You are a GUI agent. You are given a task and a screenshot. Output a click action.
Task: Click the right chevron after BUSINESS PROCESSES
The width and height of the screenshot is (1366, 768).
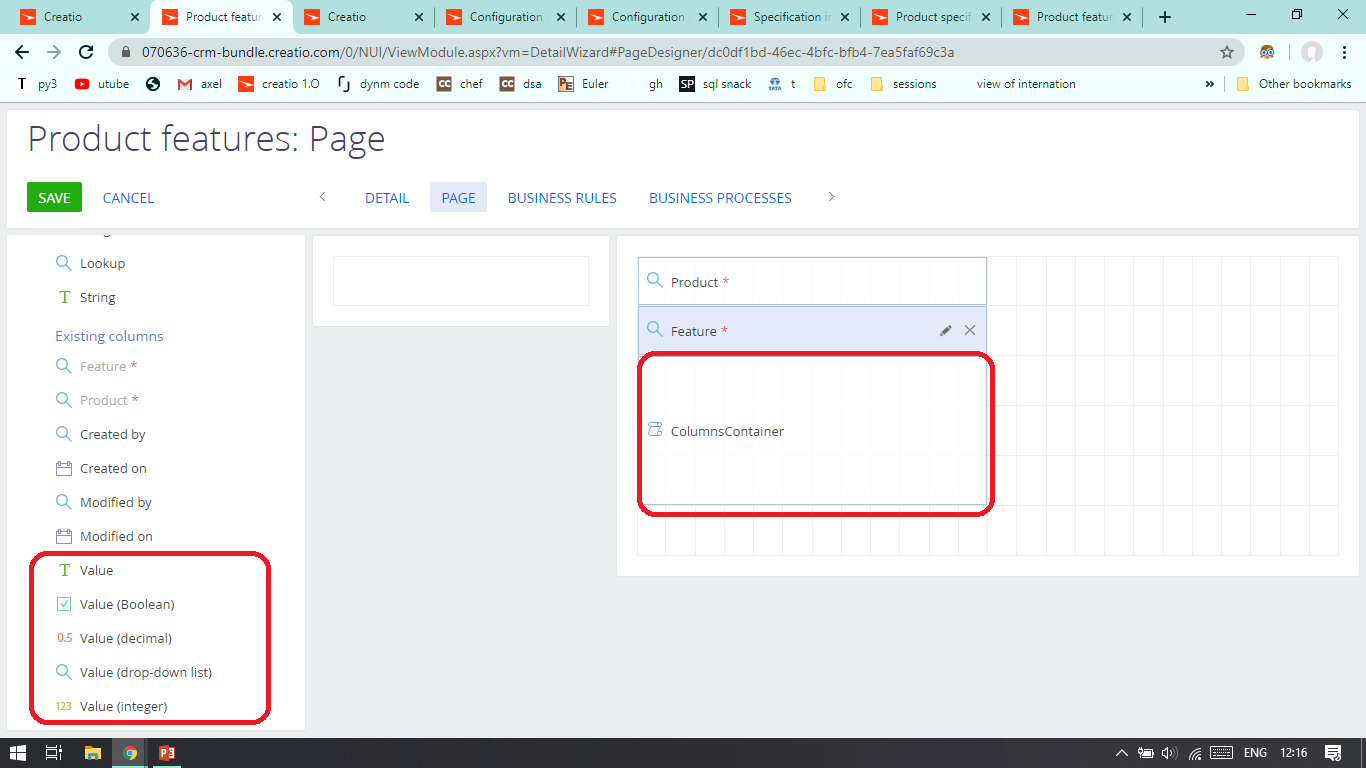[831, 197]
